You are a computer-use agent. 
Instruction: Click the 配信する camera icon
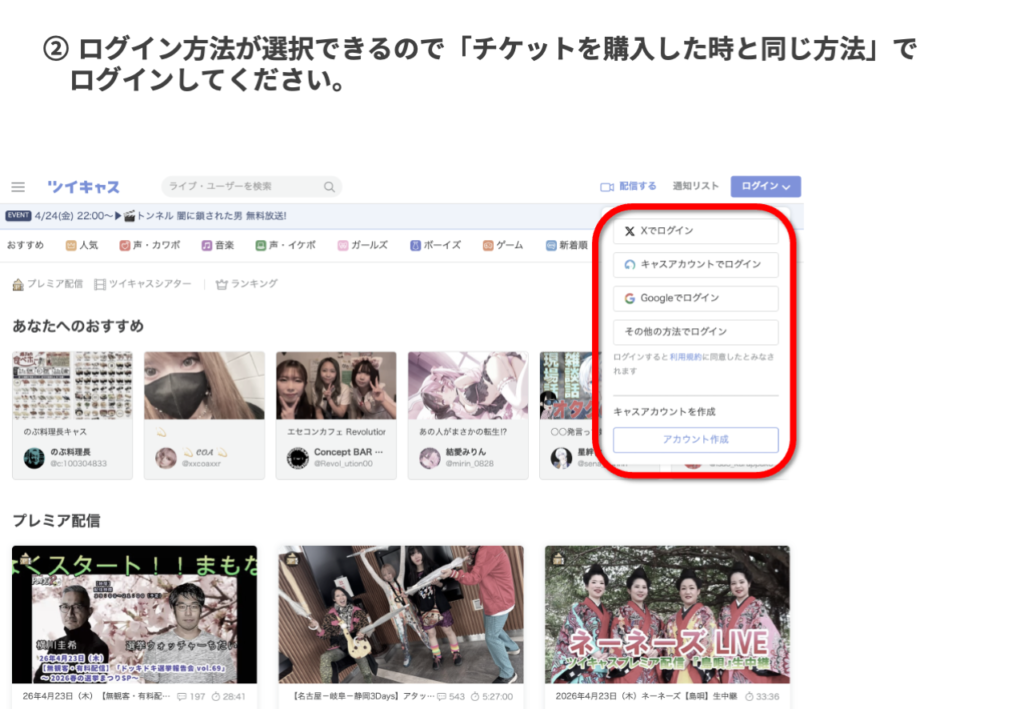pyautogui.click(x=606, y=187)
